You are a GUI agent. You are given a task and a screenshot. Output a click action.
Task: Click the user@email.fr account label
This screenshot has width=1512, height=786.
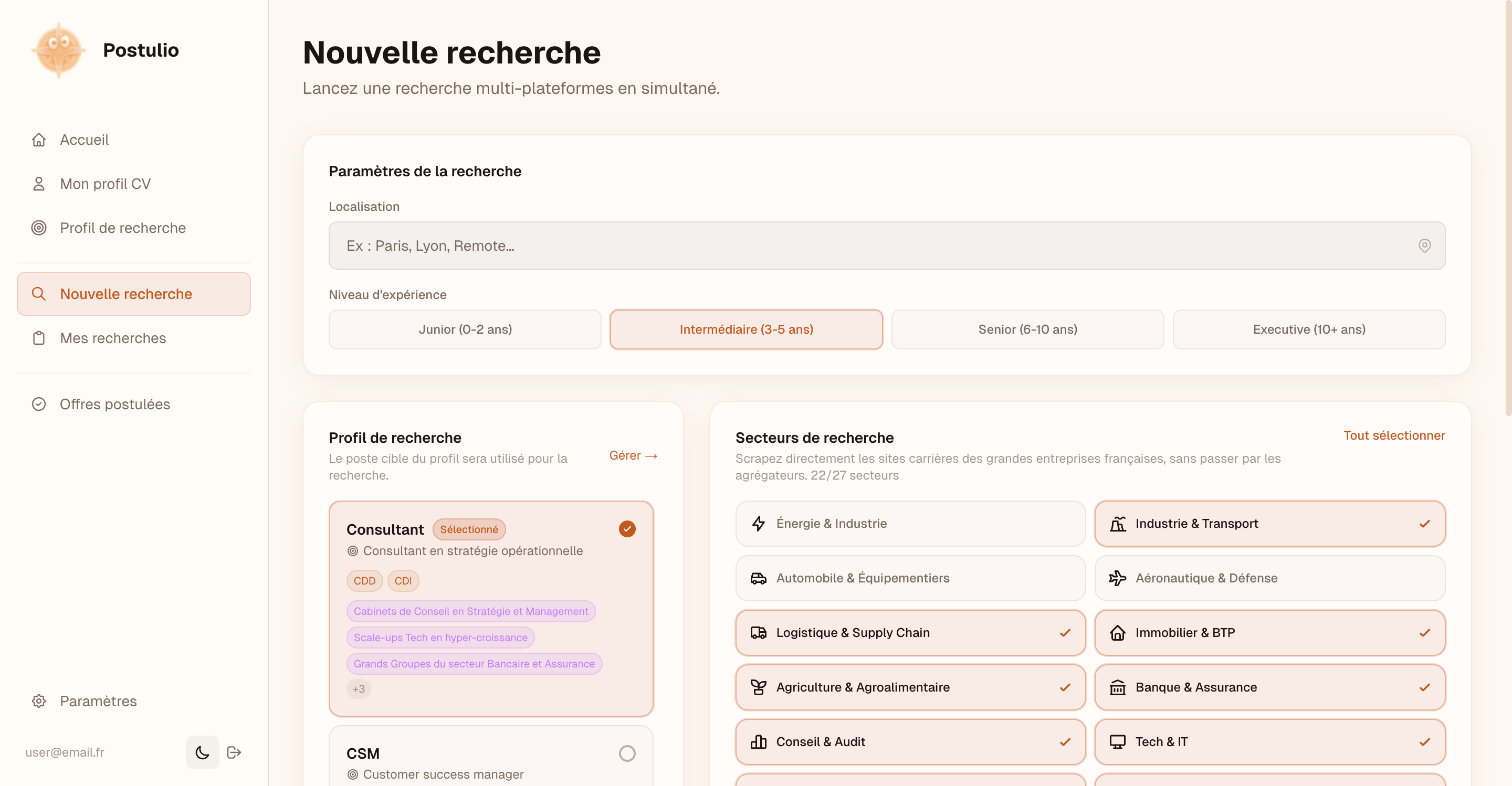click(65, 752)
